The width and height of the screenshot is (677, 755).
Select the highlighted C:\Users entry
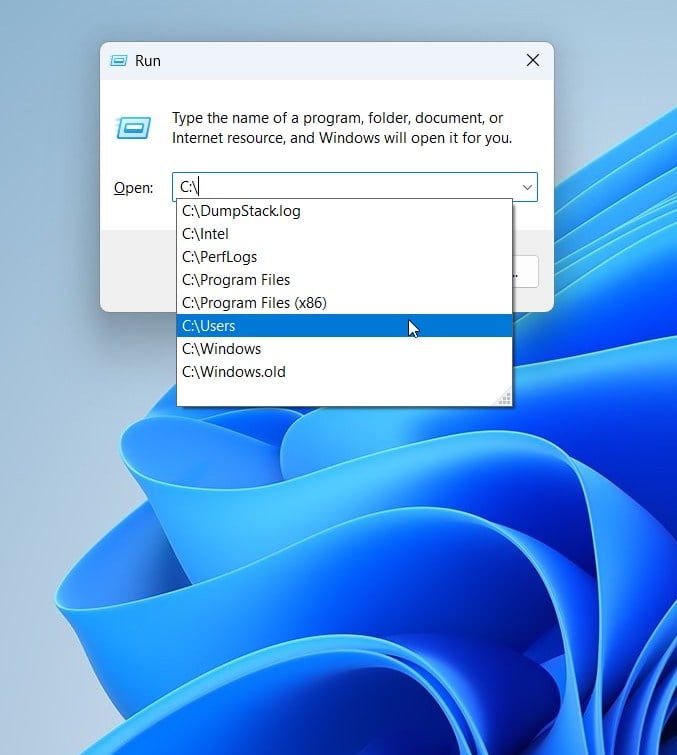click(x=344, y=326)
